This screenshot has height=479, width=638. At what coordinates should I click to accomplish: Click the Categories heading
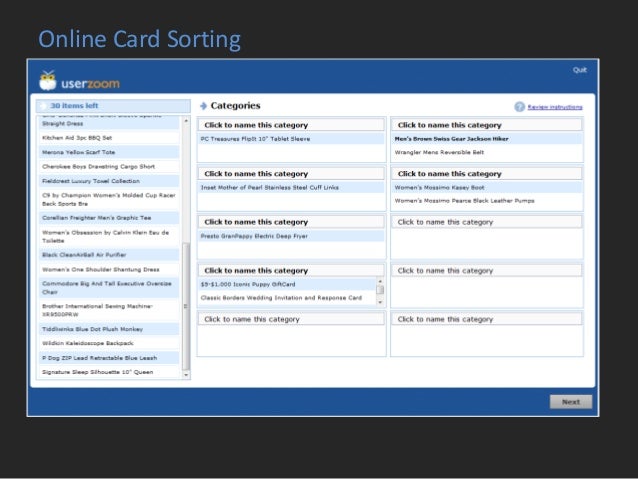tap(236, 106)
